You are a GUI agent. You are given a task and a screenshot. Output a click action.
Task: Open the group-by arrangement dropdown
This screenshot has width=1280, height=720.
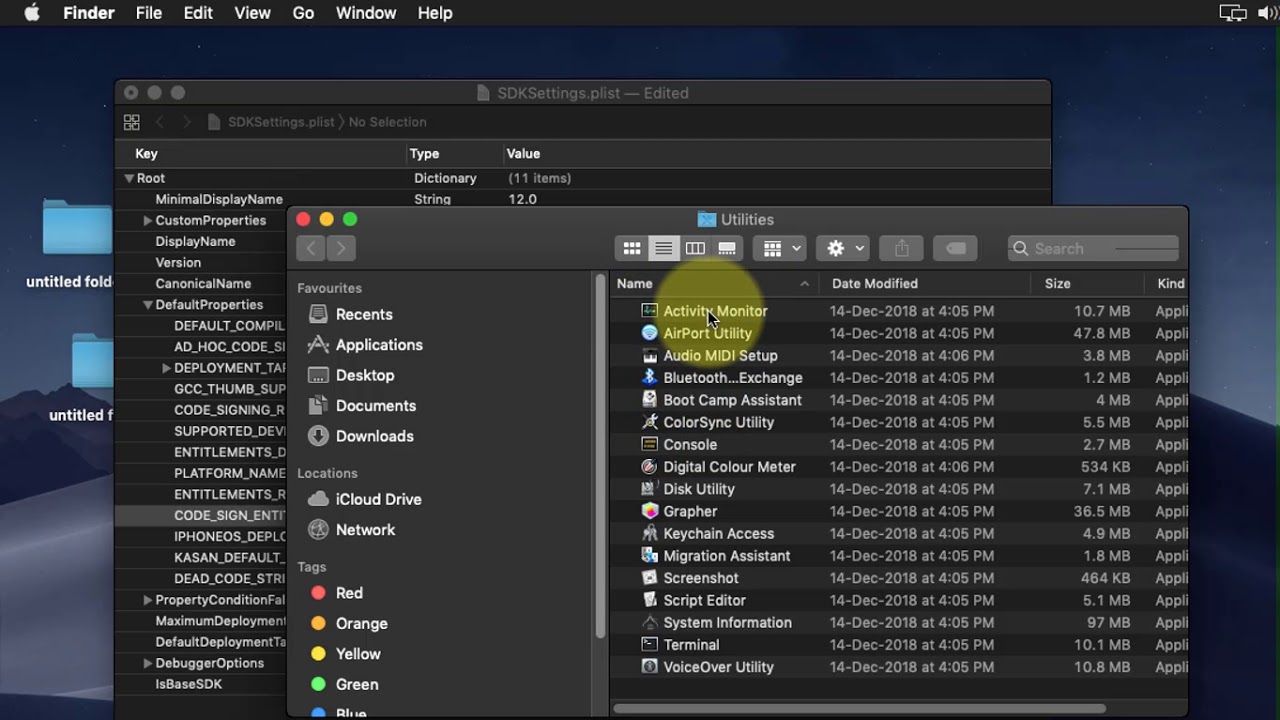pyautogui.click(x=780, y=248)
